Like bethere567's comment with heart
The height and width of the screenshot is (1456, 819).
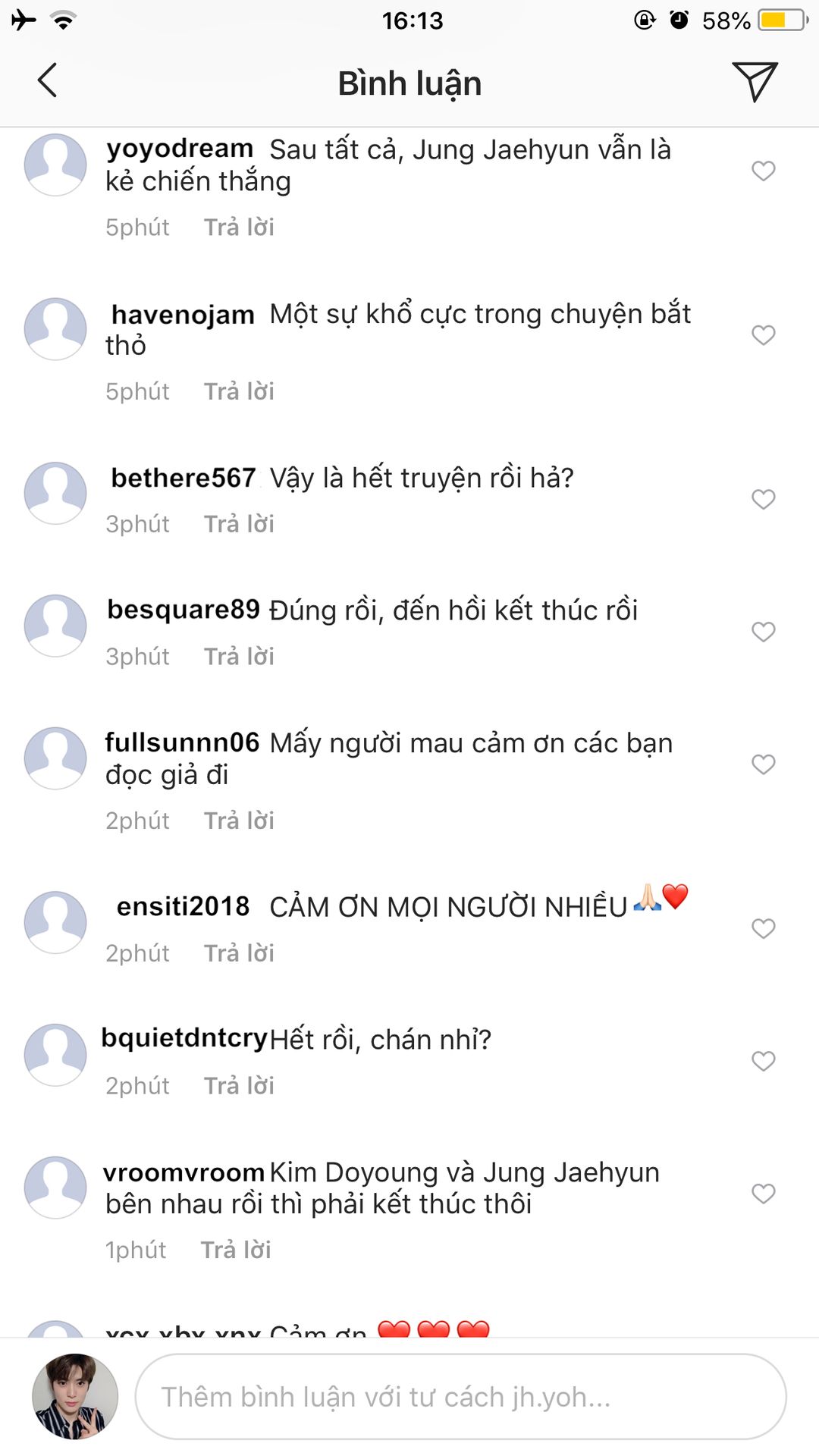763,499
